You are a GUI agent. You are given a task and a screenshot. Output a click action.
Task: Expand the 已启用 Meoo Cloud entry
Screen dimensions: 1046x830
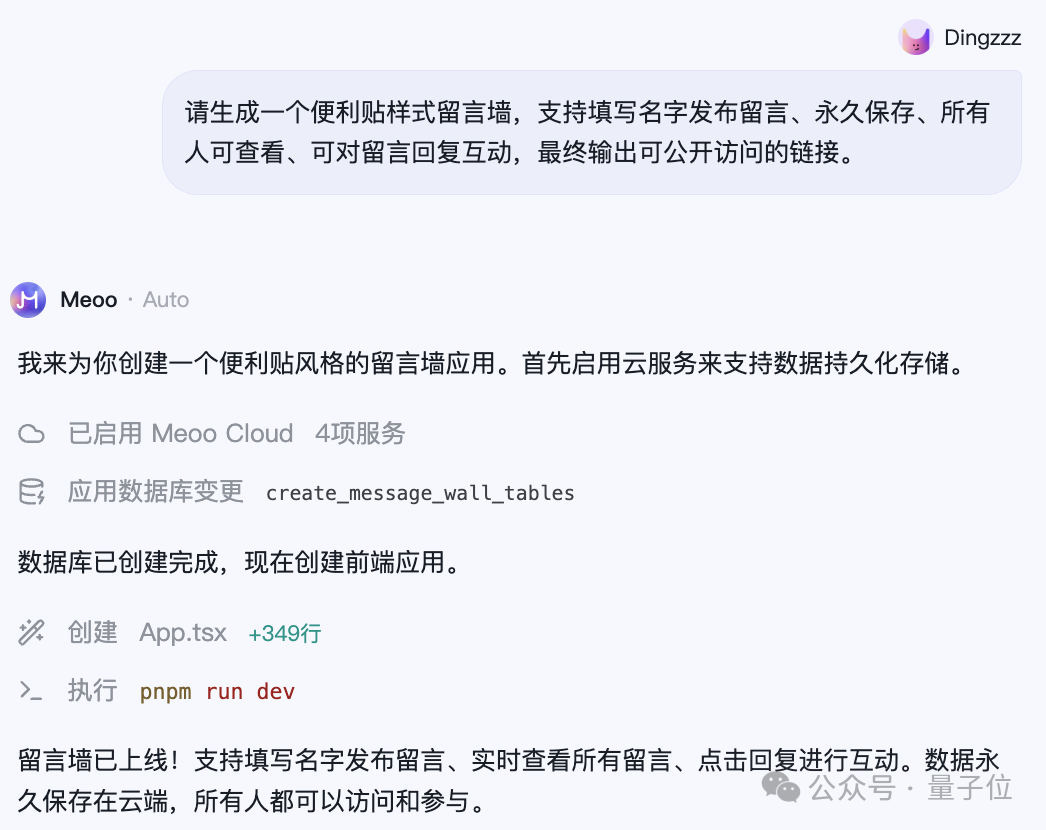175,433
